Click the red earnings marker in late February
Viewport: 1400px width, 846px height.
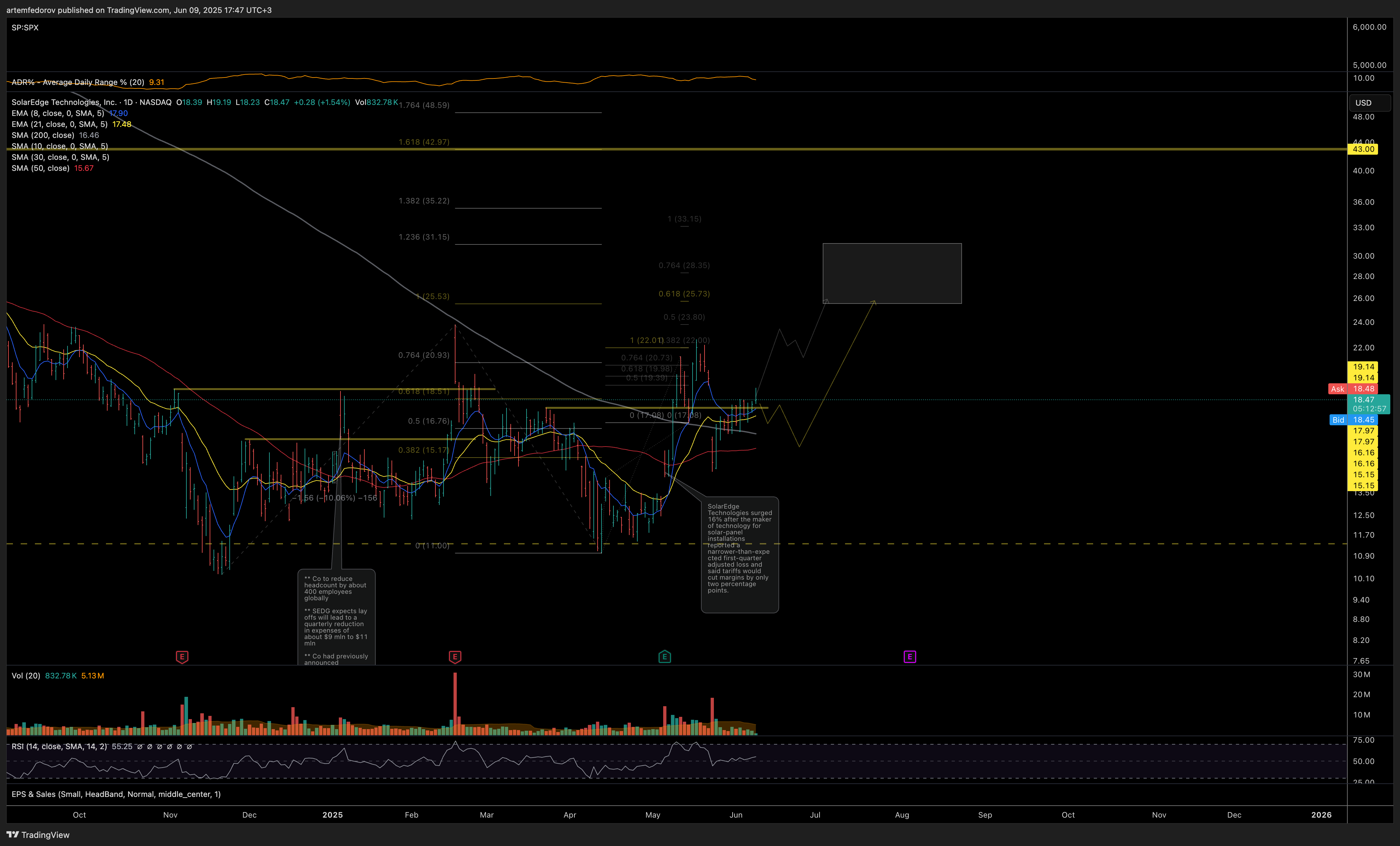coord(454,657)
